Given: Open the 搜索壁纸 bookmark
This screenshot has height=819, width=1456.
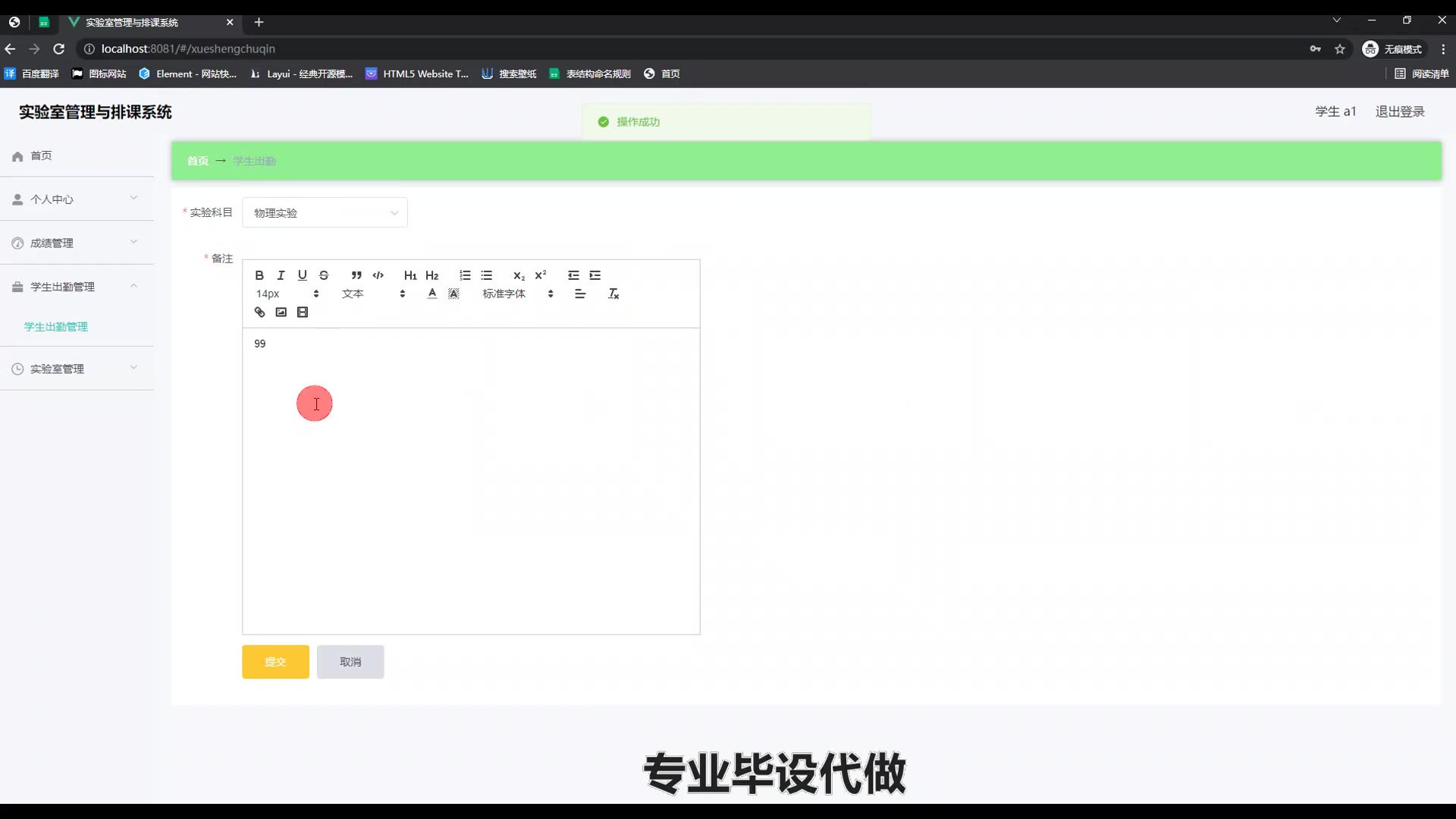Looking at the screenshot, I should tap(509, 74).
